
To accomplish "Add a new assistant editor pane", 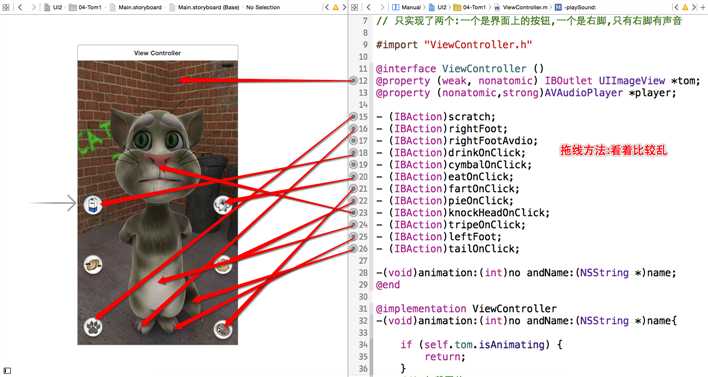I will 703,7.
